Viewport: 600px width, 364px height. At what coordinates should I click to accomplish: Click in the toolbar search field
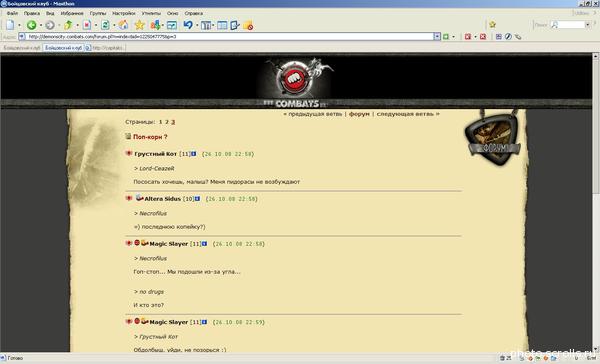[571, 25]
